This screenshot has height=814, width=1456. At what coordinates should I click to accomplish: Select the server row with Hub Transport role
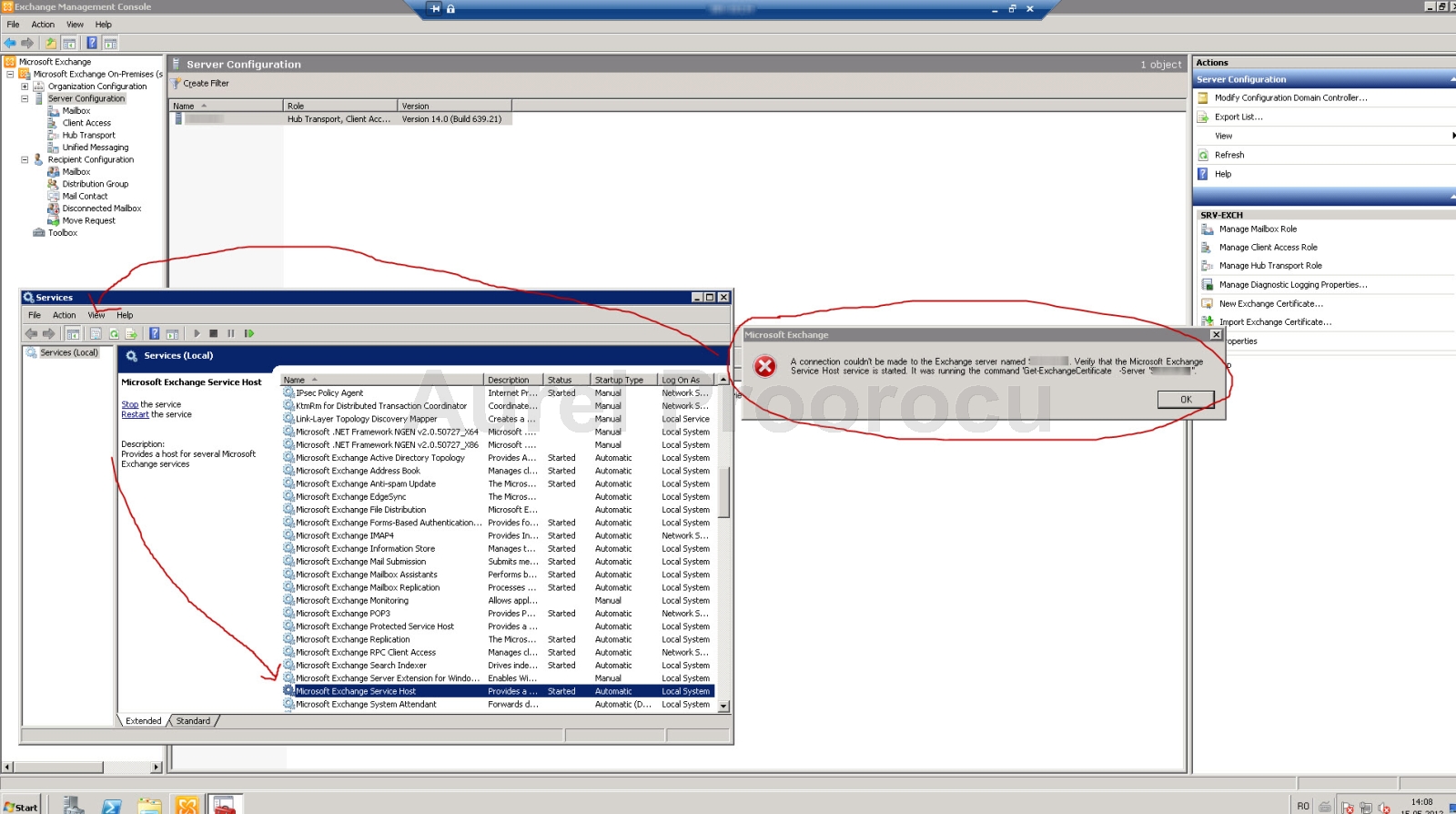342,119
